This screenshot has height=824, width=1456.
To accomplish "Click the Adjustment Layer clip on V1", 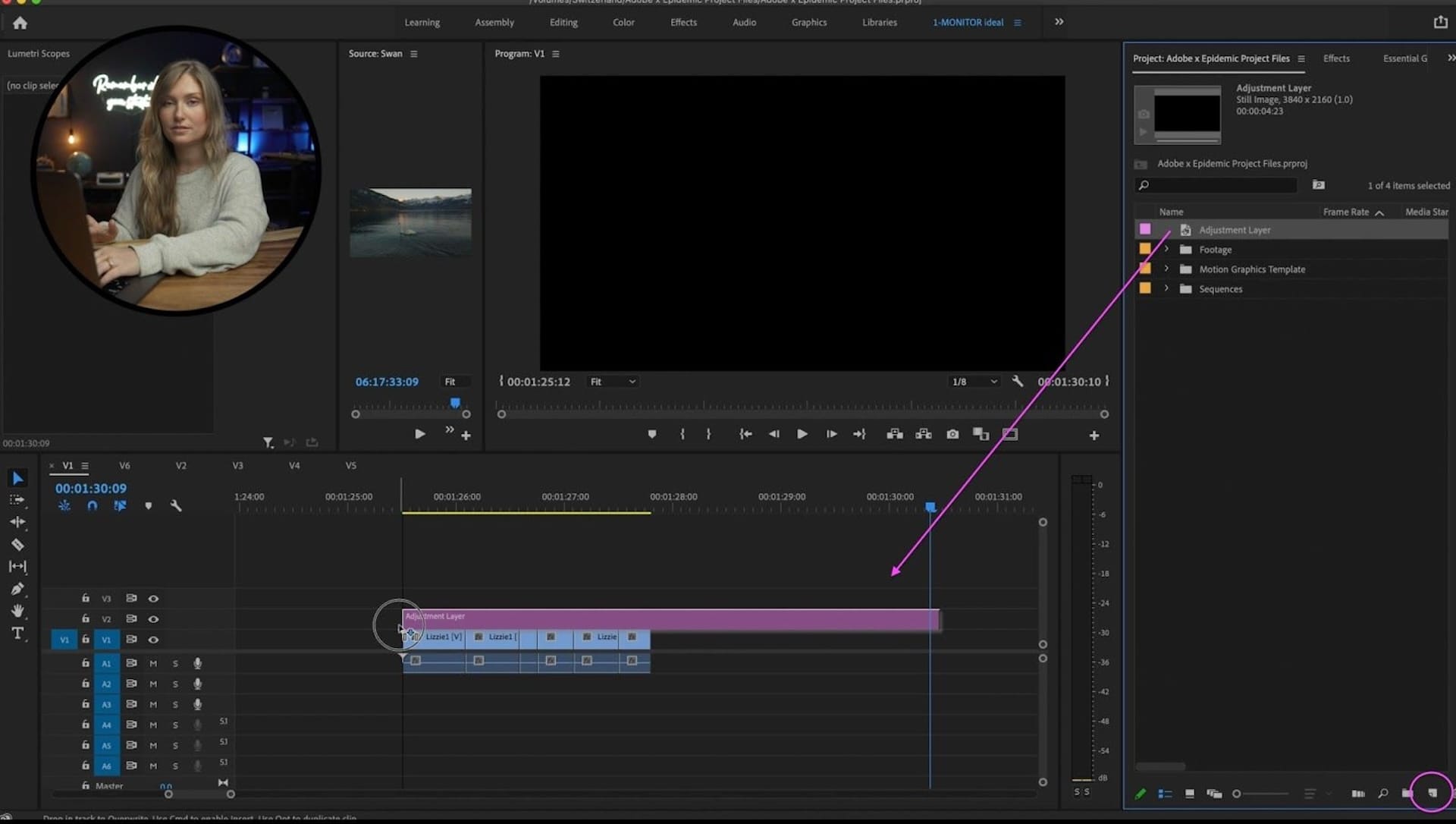I will (670, 617).
